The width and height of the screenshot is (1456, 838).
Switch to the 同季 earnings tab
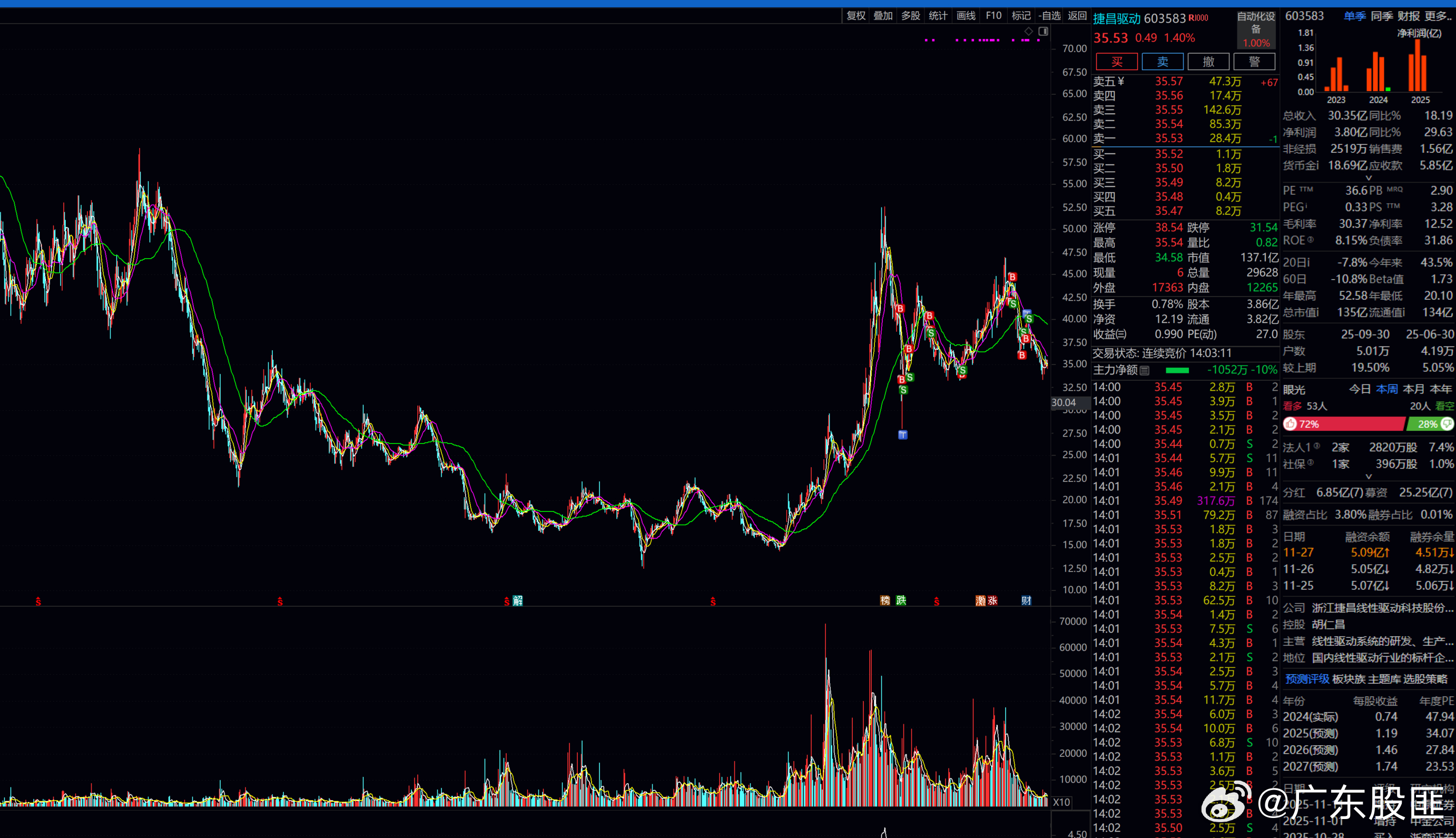pyautogui.click(x=1381, y=16)
